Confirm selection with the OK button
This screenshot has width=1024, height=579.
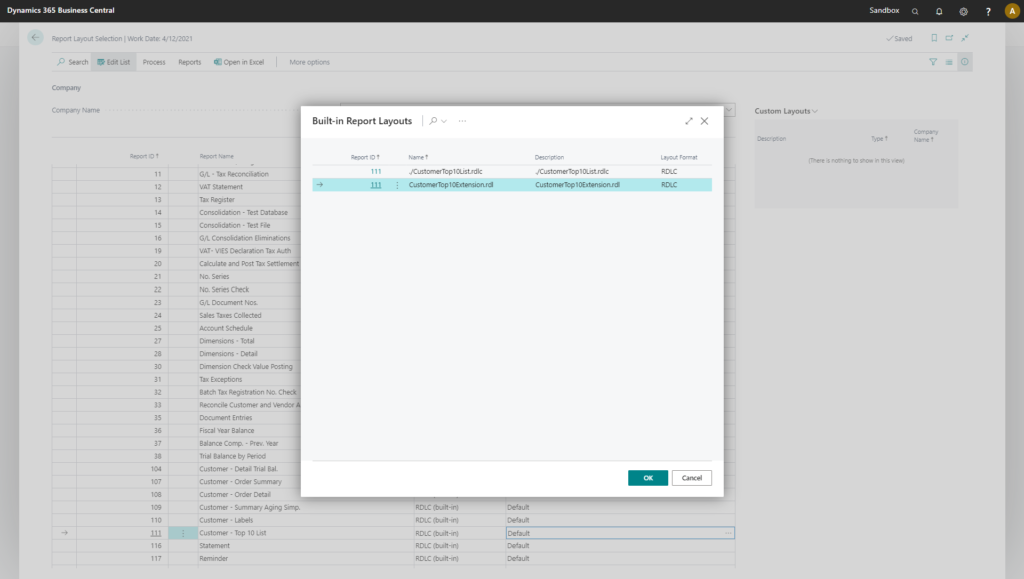[647, 478]
